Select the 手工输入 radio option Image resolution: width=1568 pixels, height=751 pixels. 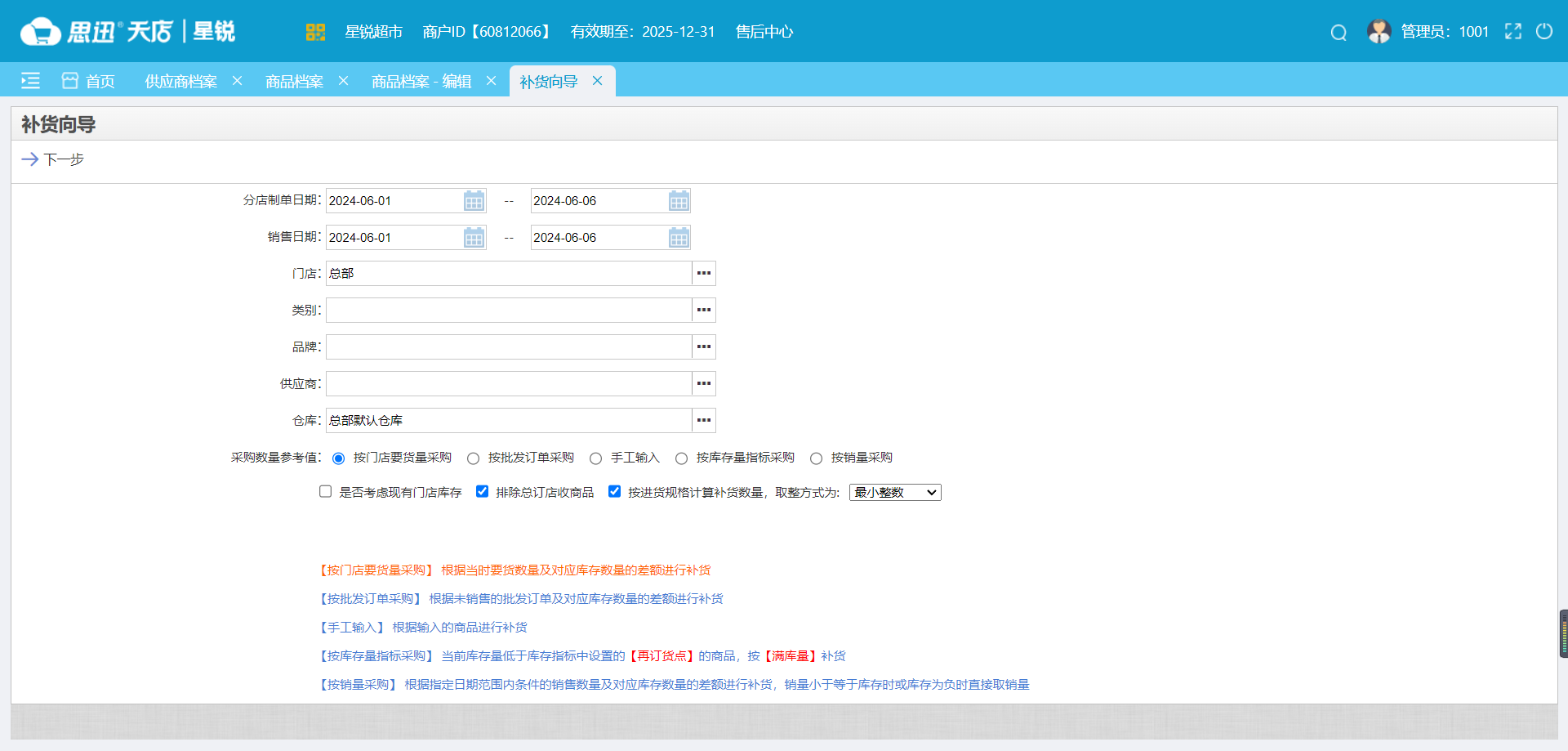[x=595, y=458]
